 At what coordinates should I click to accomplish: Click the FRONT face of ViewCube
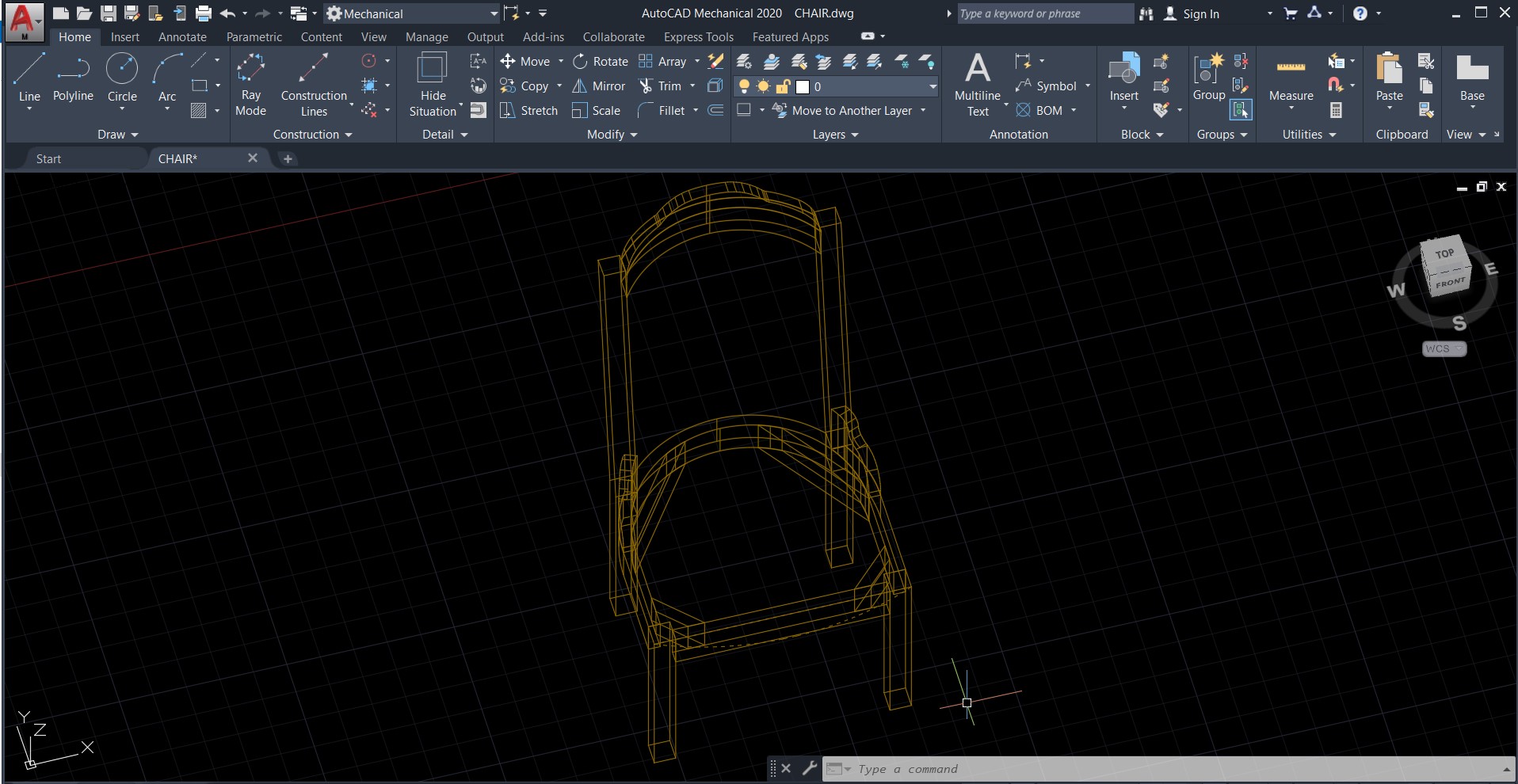[1450, 283]
